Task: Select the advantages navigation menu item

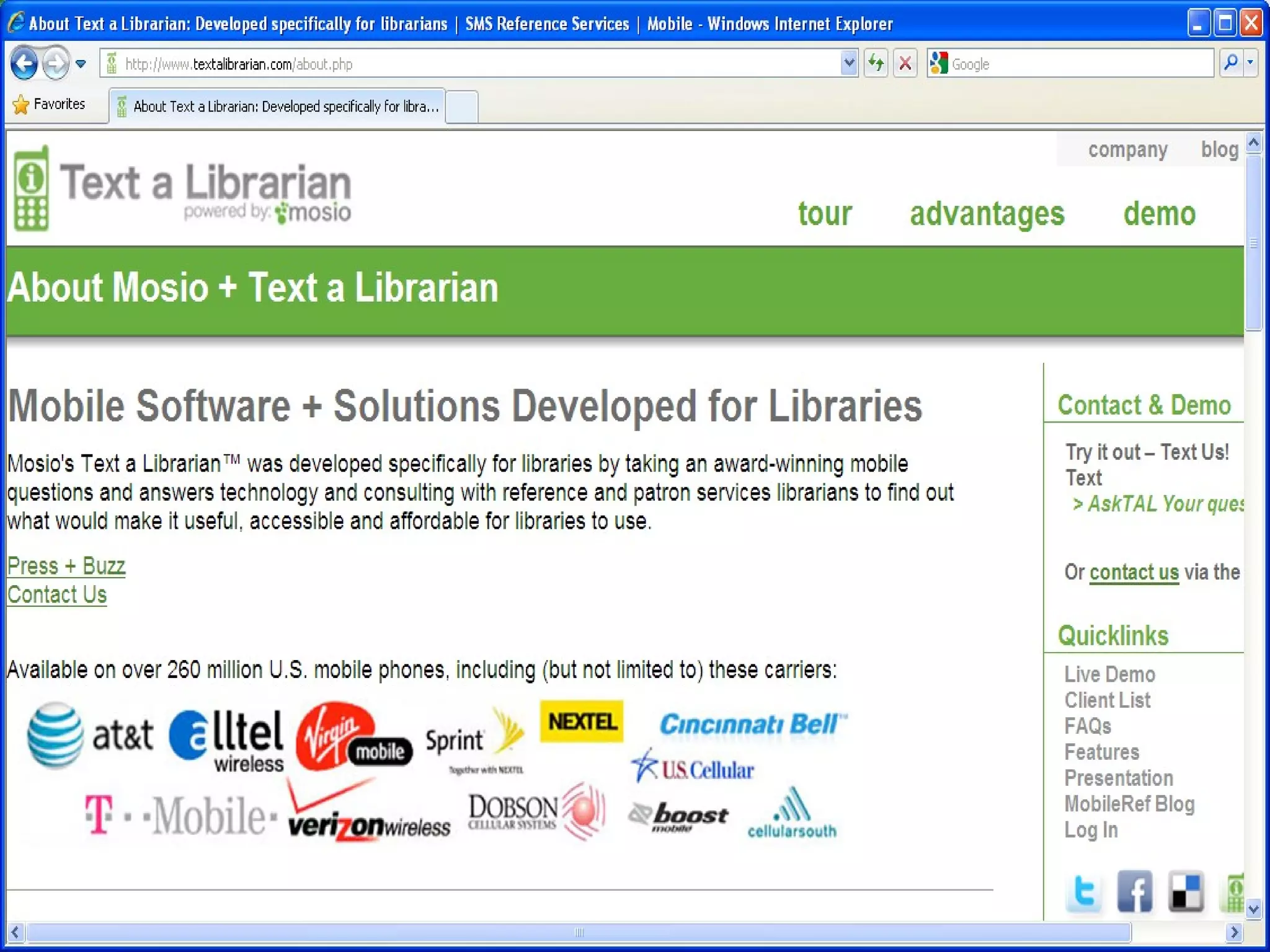Action: [987, 214]
